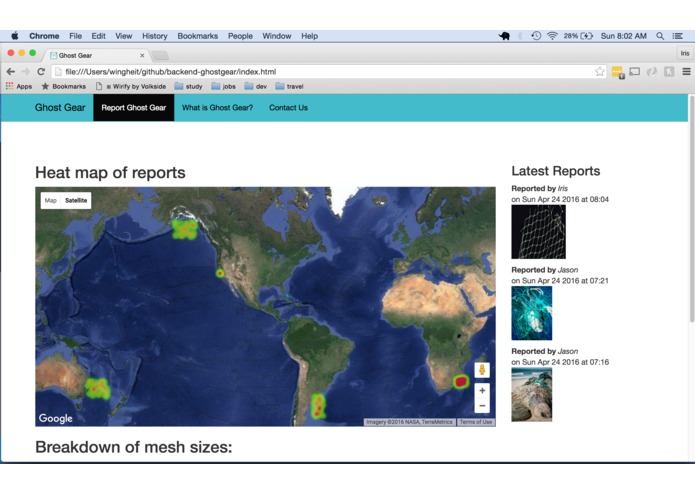Click the Cast screen extension icon

point(635,71)
